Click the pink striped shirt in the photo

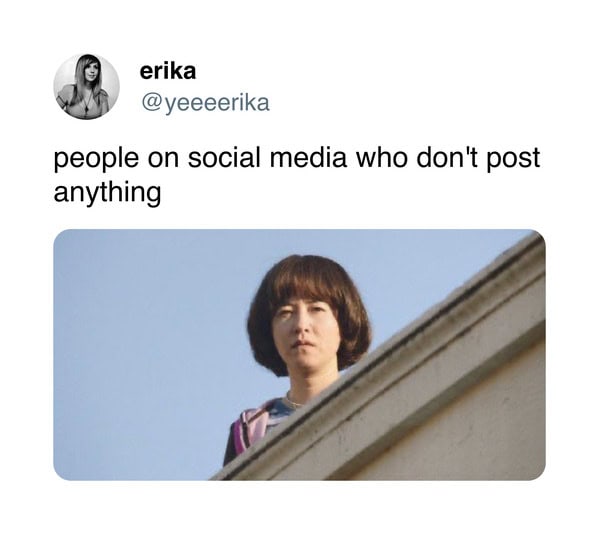(250, 430)
